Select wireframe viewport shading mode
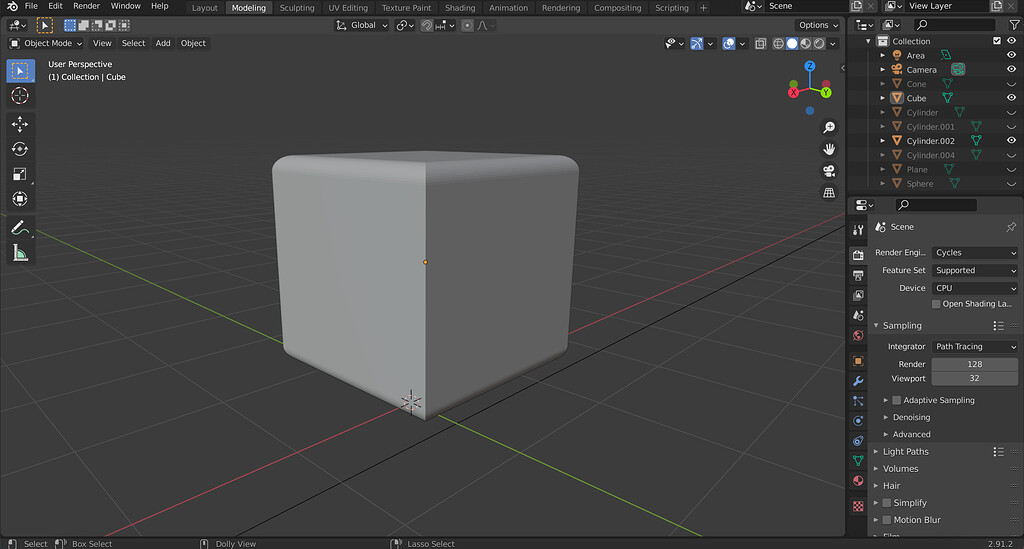This screenshot has width=1024, height=549. point(778,43)
